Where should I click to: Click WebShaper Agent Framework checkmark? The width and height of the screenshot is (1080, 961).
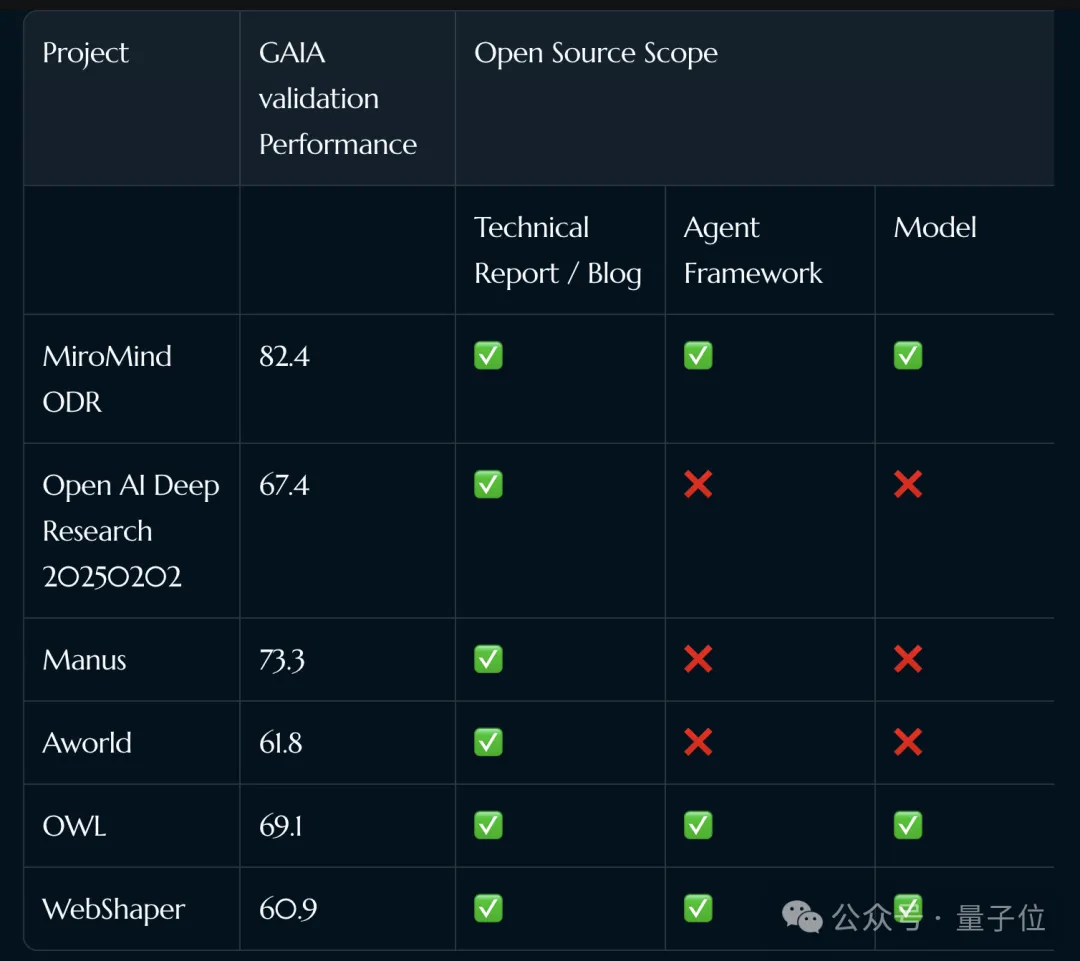[x=698, y=908]
